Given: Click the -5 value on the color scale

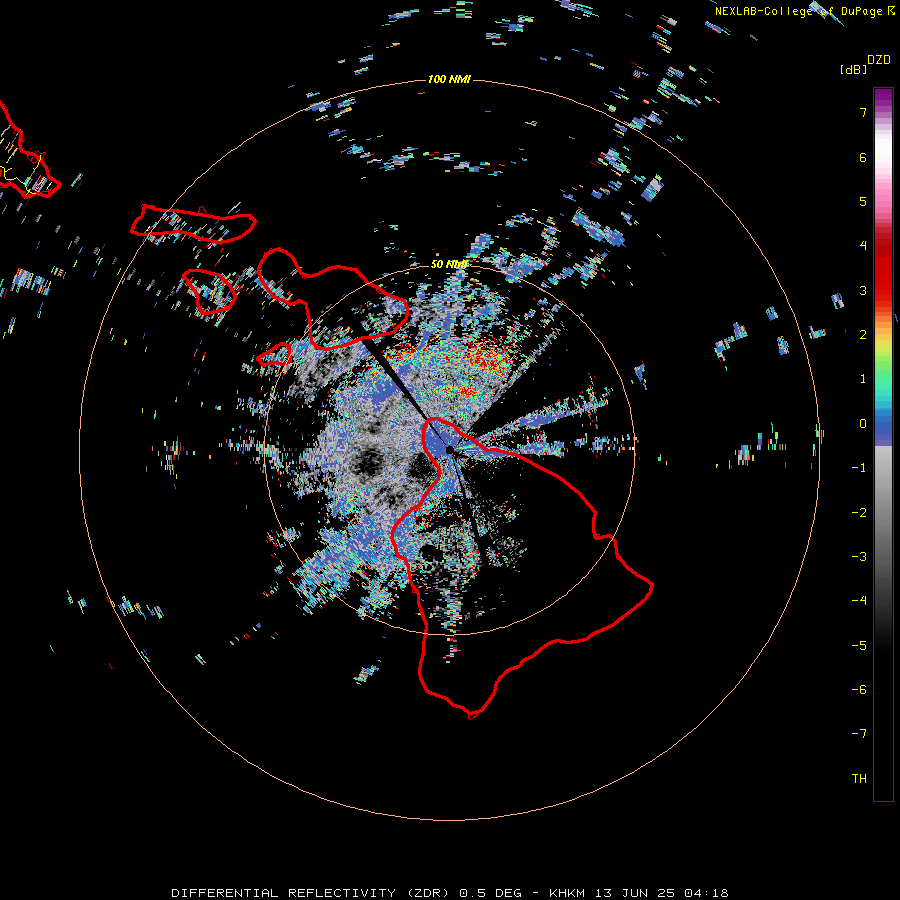Looking at the screenshot, I should 859,646.
